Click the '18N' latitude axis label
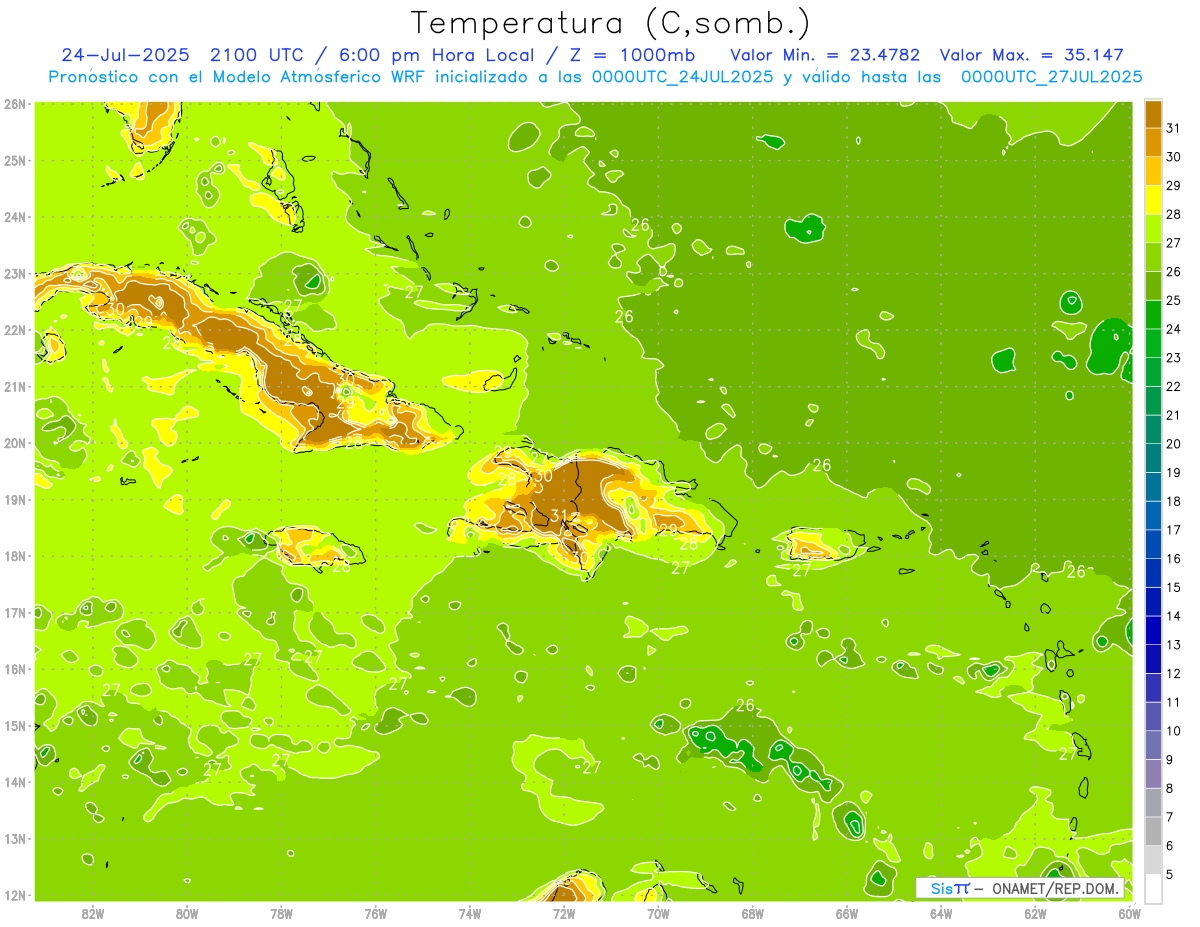1200x927 pixels. (15, 555)
